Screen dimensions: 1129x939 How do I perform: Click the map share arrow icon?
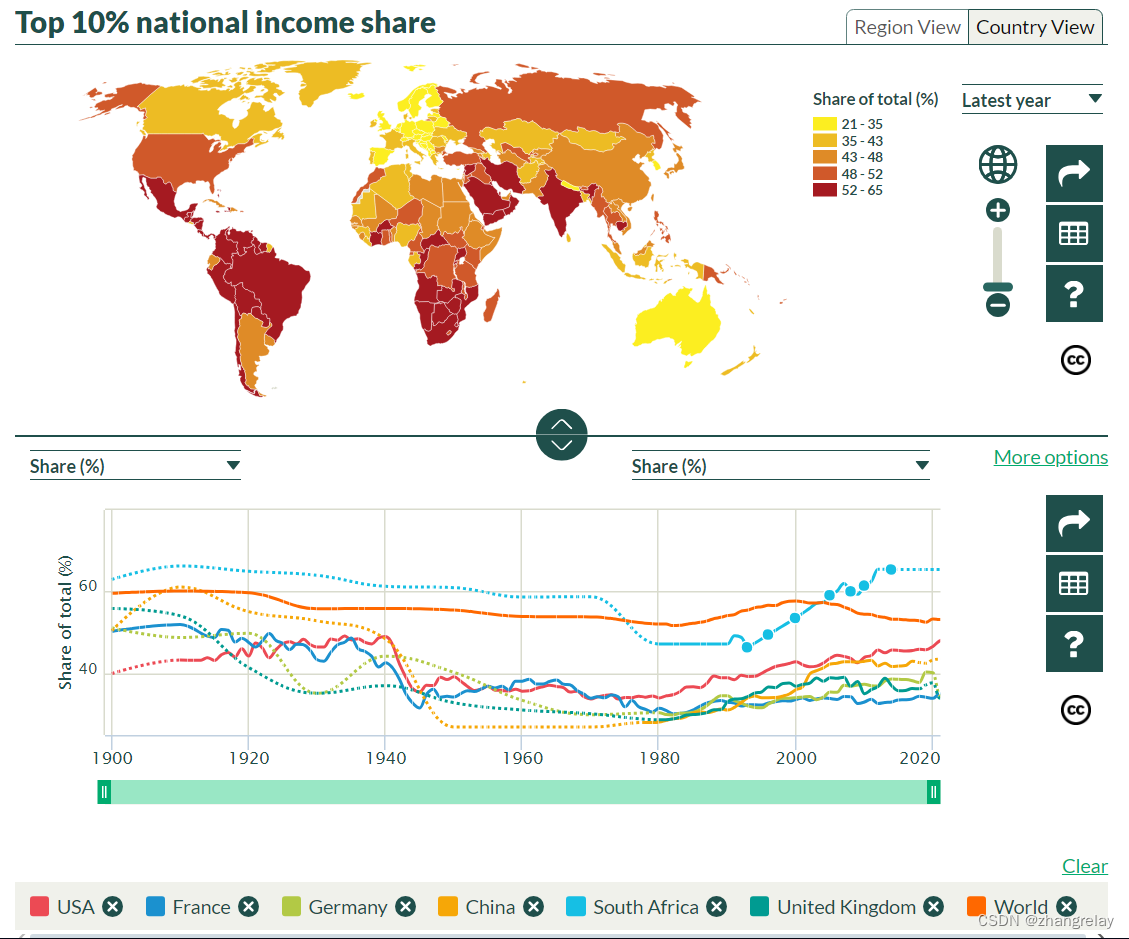click(1074, 174)
